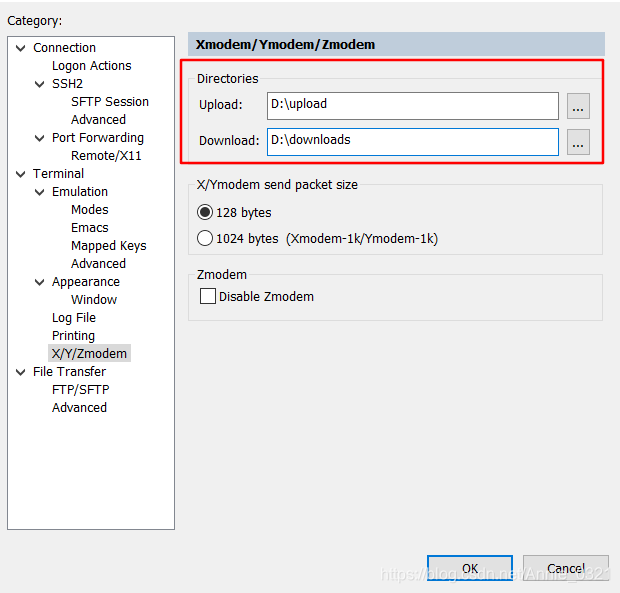This screenshot has height=593, width=620.
Task: Click the Cancel button
Action: [566, 568]
